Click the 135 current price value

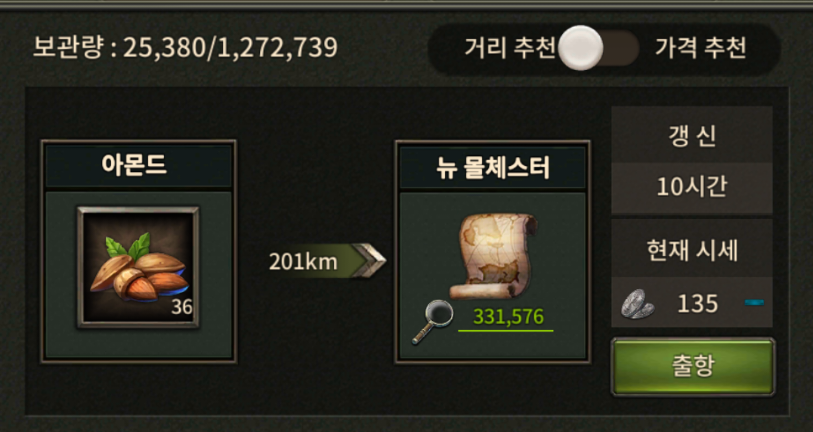[x=697, y=304]
